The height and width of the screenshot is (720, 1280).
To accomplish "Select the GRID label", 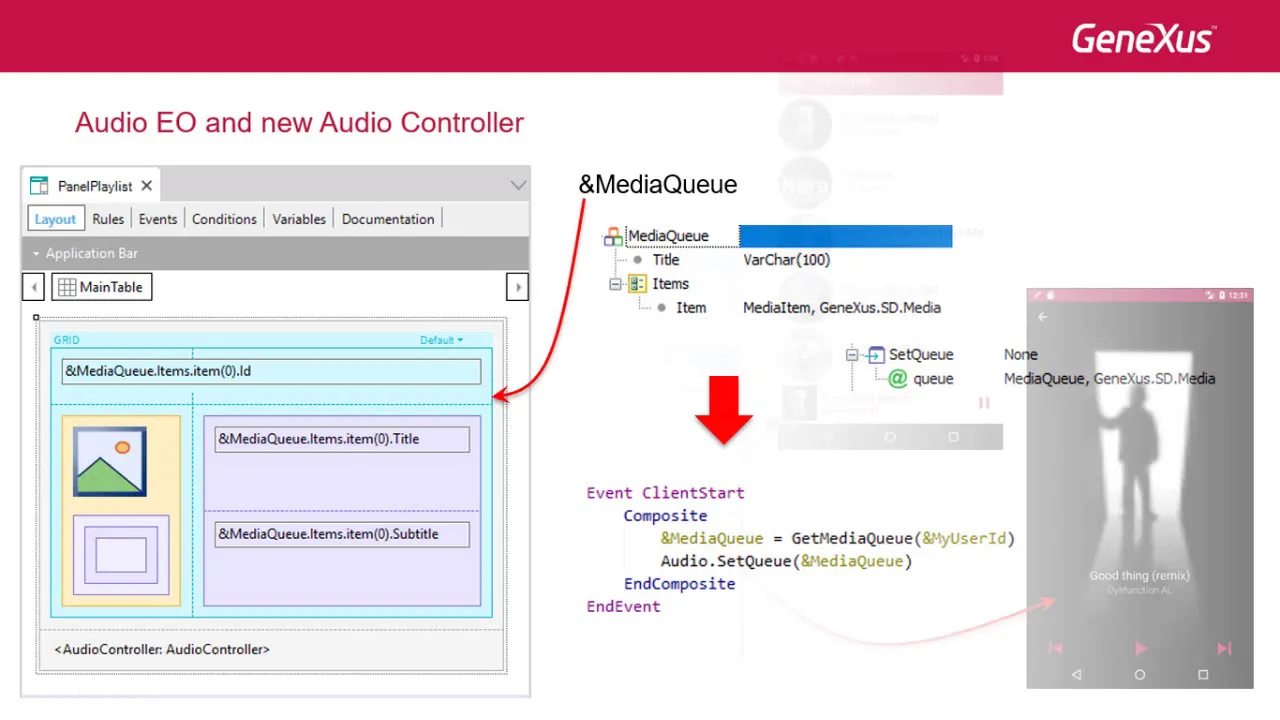I will pos(66,340).
